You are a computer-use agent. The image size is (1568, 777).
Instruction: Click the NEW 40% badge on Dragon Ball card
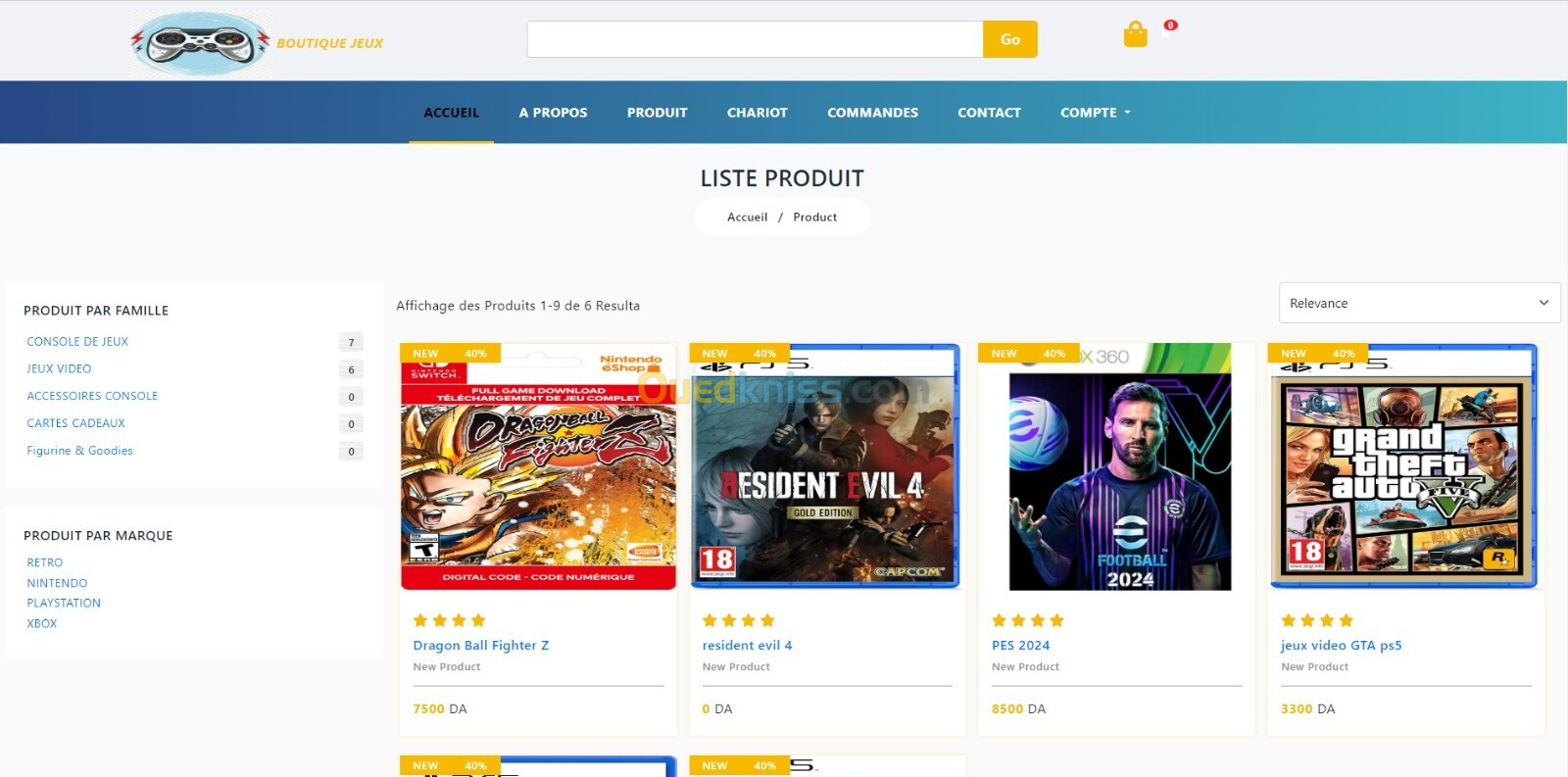(450, 354)
